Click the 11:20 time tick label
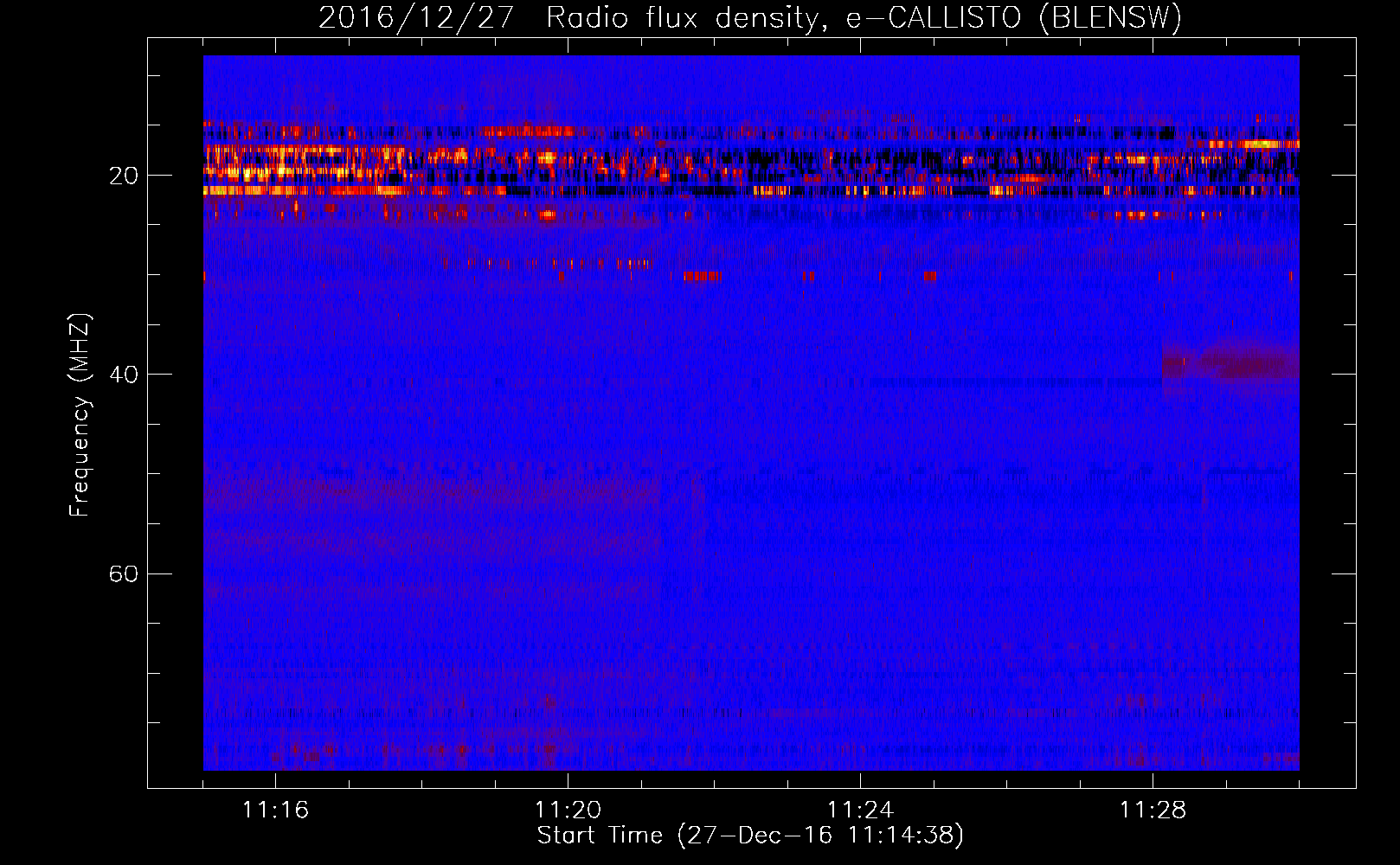Viewport: 1400px width, 865px height. tap(568, 811)
